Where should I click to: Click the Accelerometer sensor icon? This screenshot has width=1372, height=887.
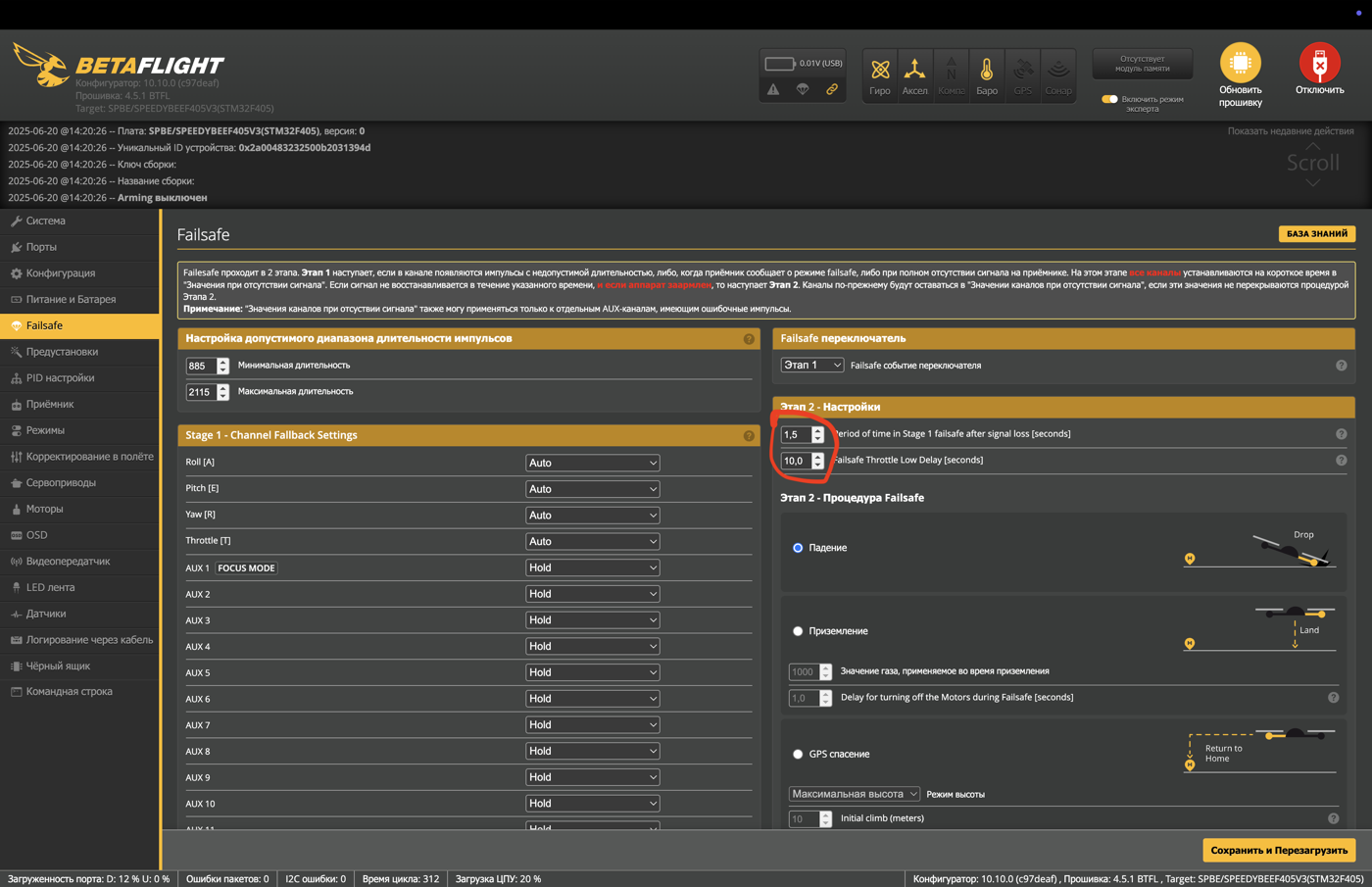pos(914,74)
